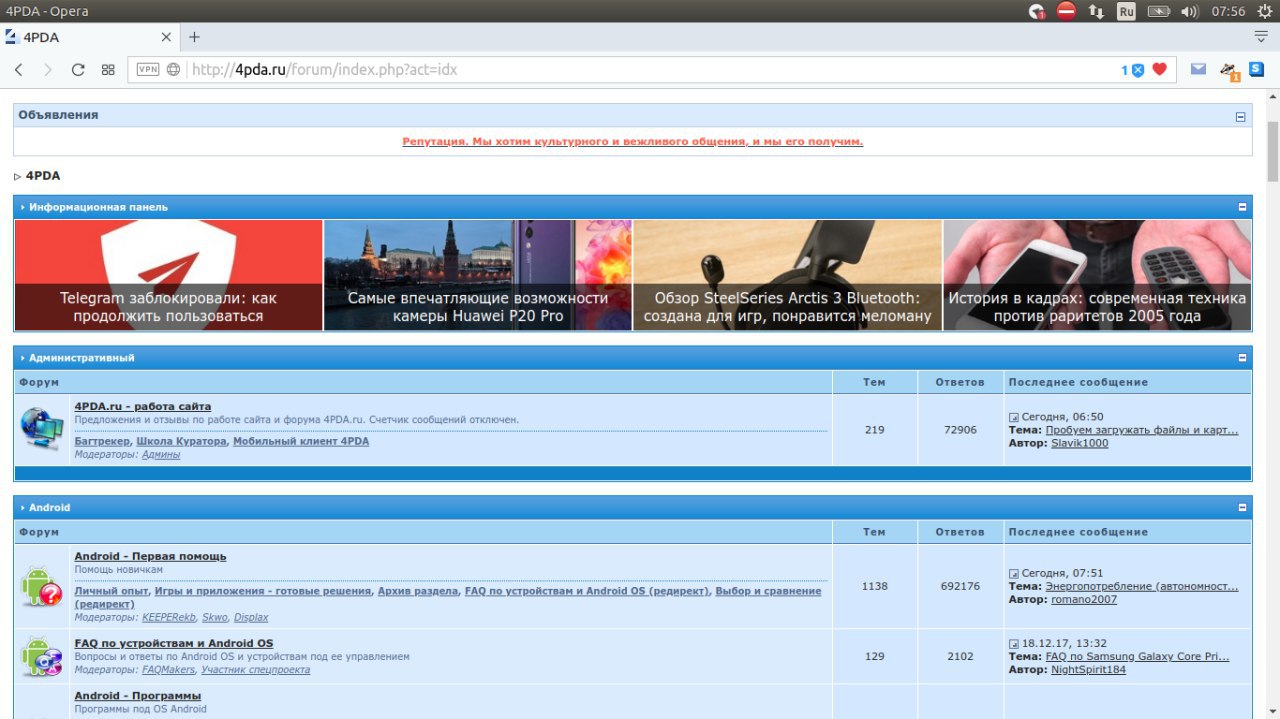Open the Speed Dial grid icon
Viewport: 1280px width, 719px height.
[x=108, y=70]
